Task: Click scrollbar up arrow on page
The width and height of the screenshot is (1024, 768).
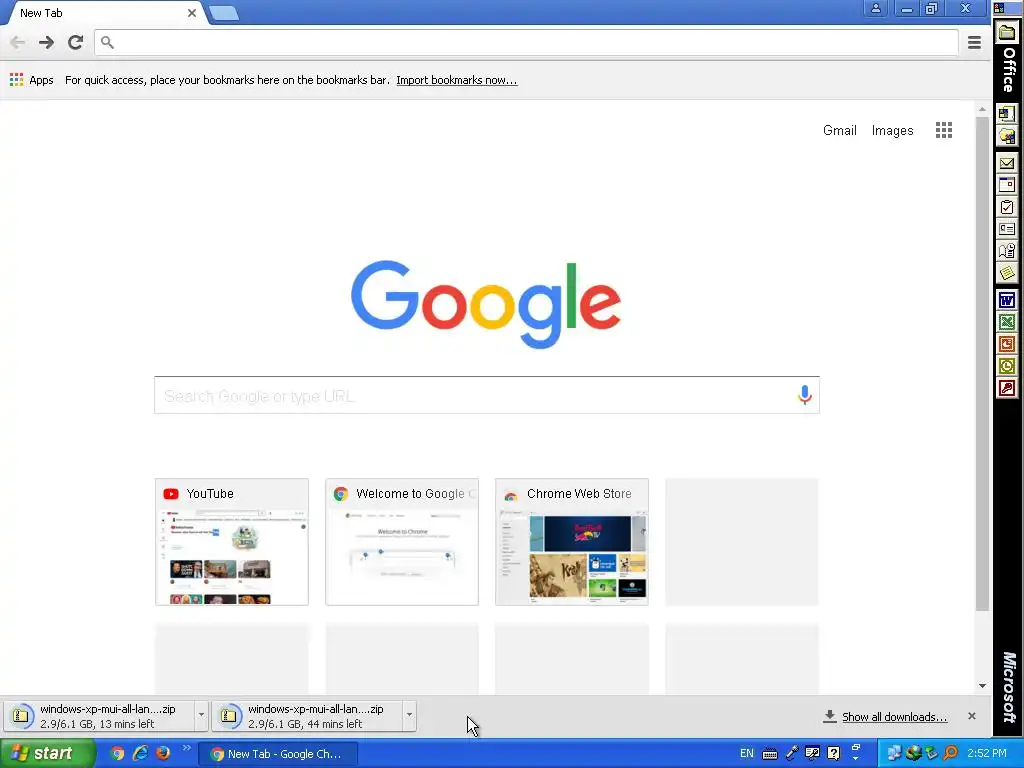Action: point(982,109)
